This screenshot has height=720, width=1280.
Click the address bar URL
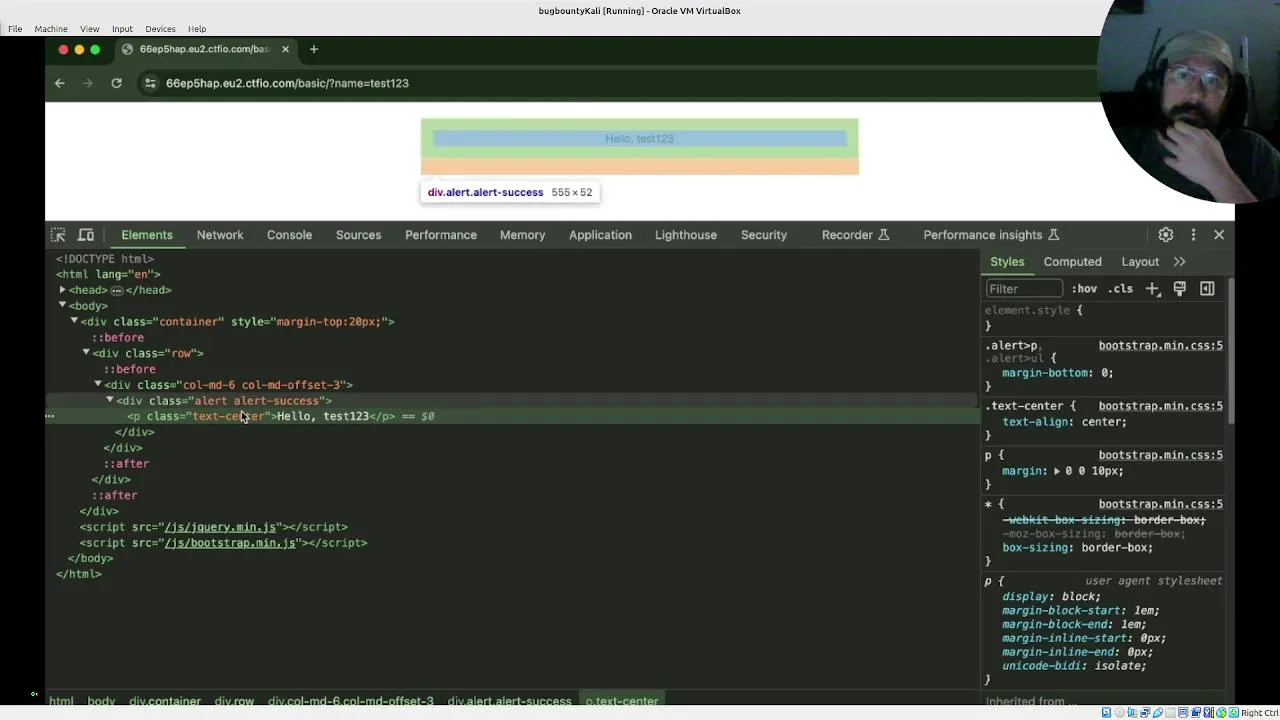[287, 83]
